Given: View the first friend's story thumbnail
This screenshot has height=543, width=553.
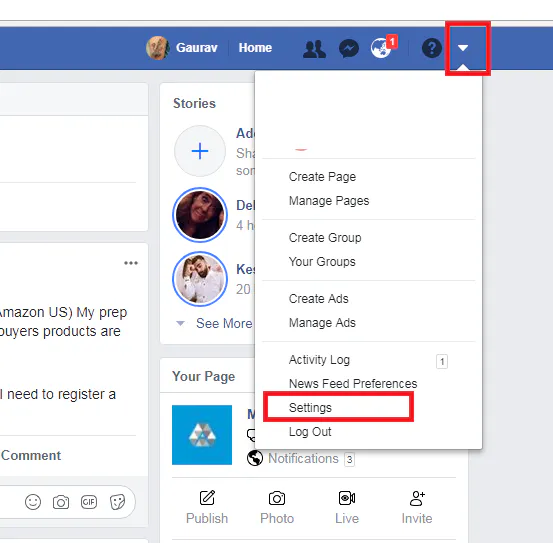Looking at the screenshot, I should 200,215.
